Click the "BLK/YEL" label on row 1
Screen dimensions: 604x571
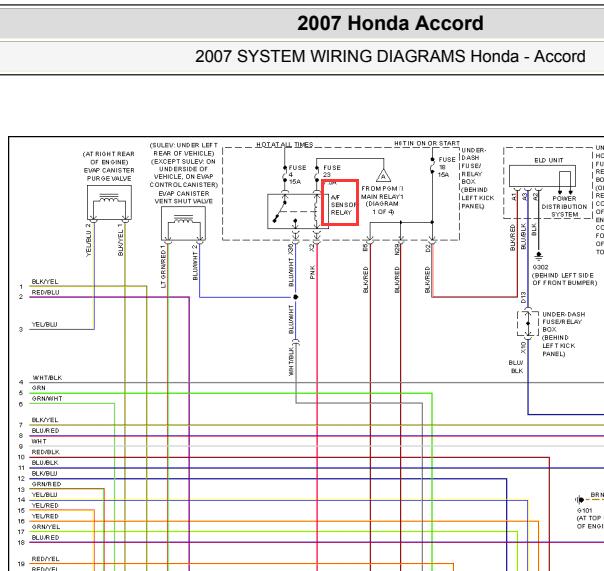tap(45, 282)
